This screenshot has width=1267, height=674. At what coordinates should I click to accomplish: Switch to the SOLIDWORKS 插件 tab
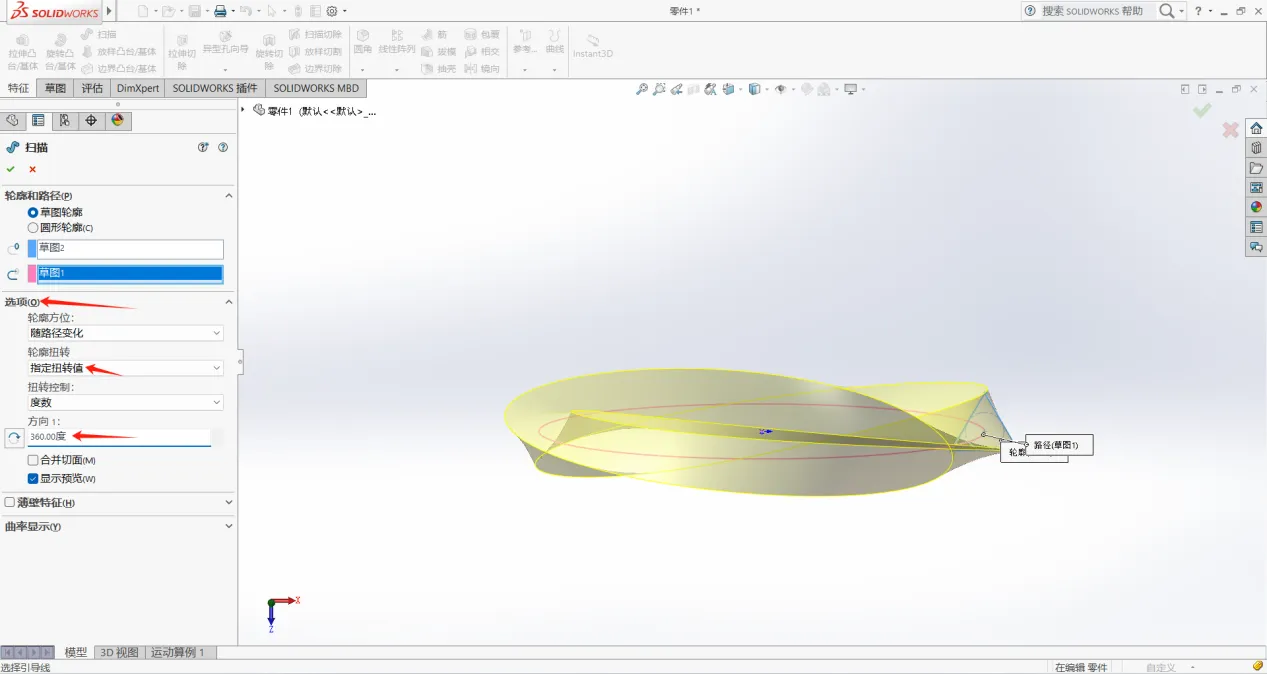215,88
